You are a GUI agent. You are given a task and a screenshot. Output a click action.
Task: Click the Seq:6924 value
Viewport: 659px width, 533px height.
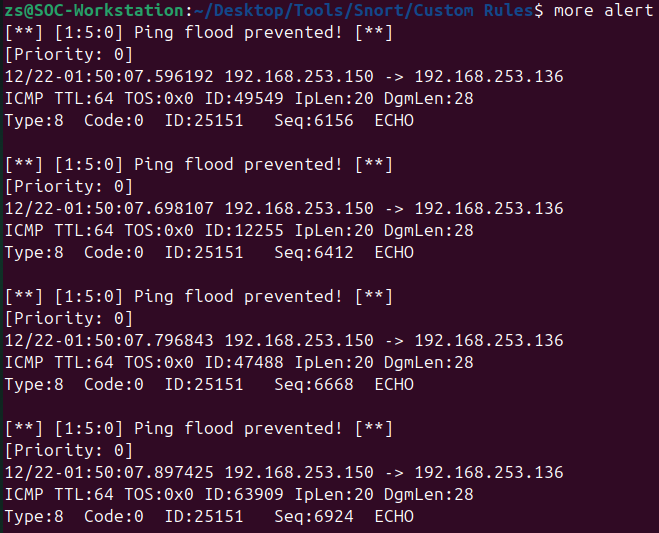pyautogui.click(x=314, y=517)
